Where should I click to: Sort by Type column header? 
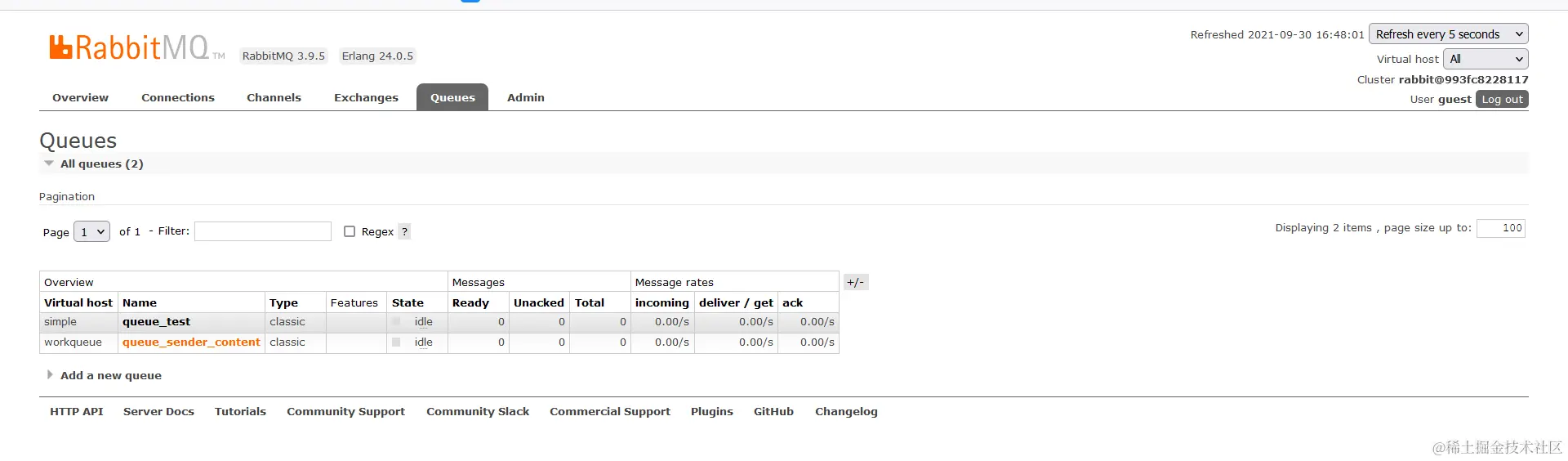[x=283, y=302]
